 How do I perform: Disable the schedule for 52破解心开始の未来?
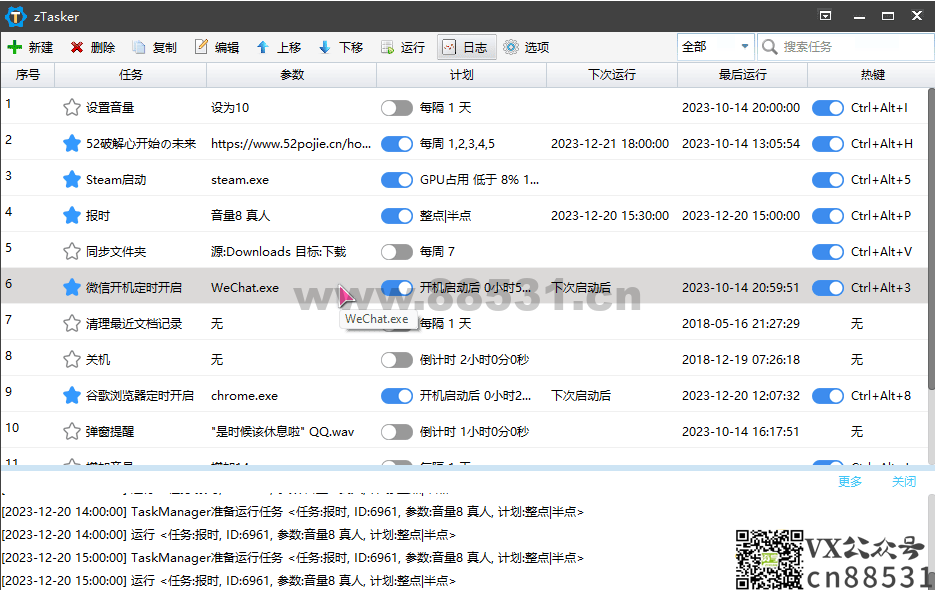397,144
